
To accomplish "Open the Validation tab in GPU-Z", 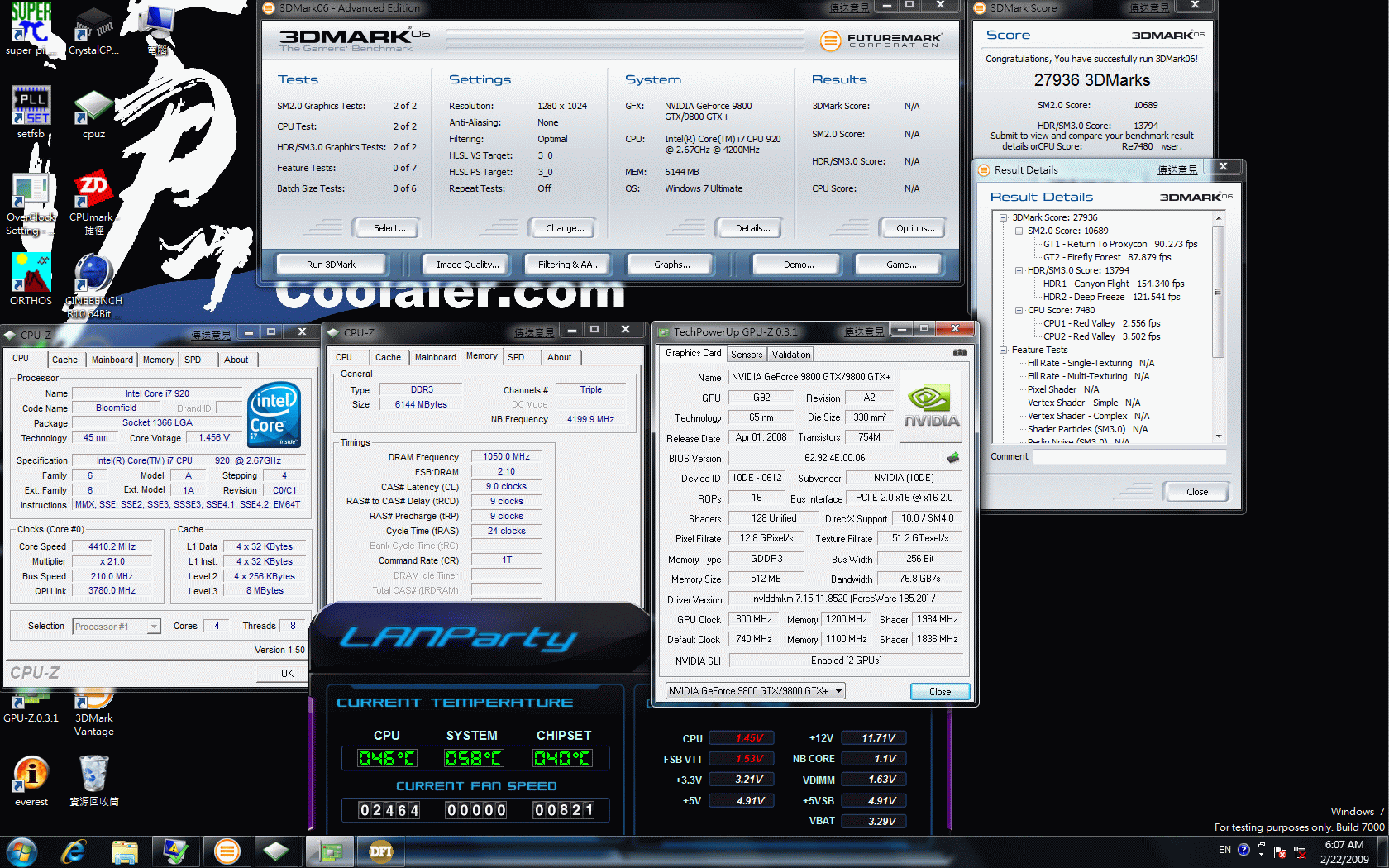I will pos(791,355).
